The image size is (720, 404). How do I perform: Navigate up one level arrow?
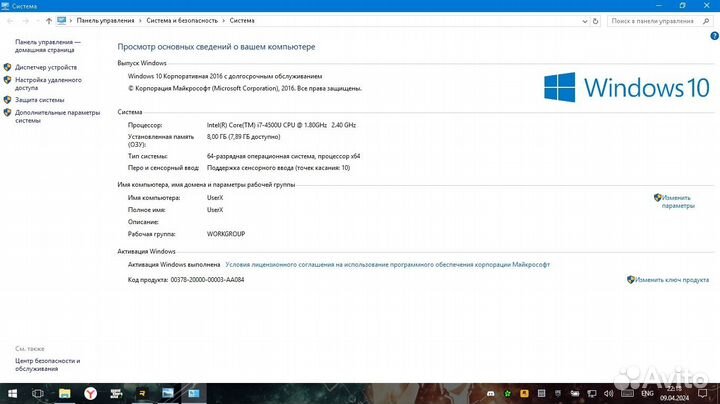49,21
